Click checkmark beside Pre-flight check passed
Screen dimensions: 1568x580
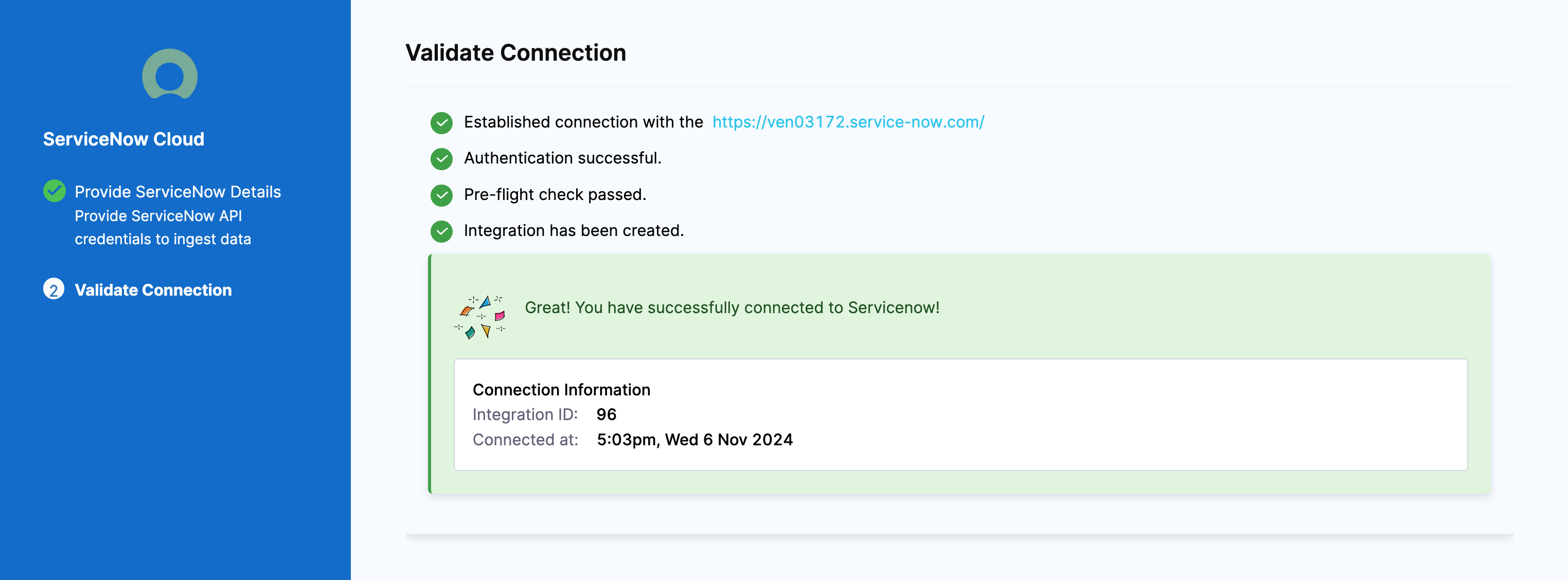[441, 195]
